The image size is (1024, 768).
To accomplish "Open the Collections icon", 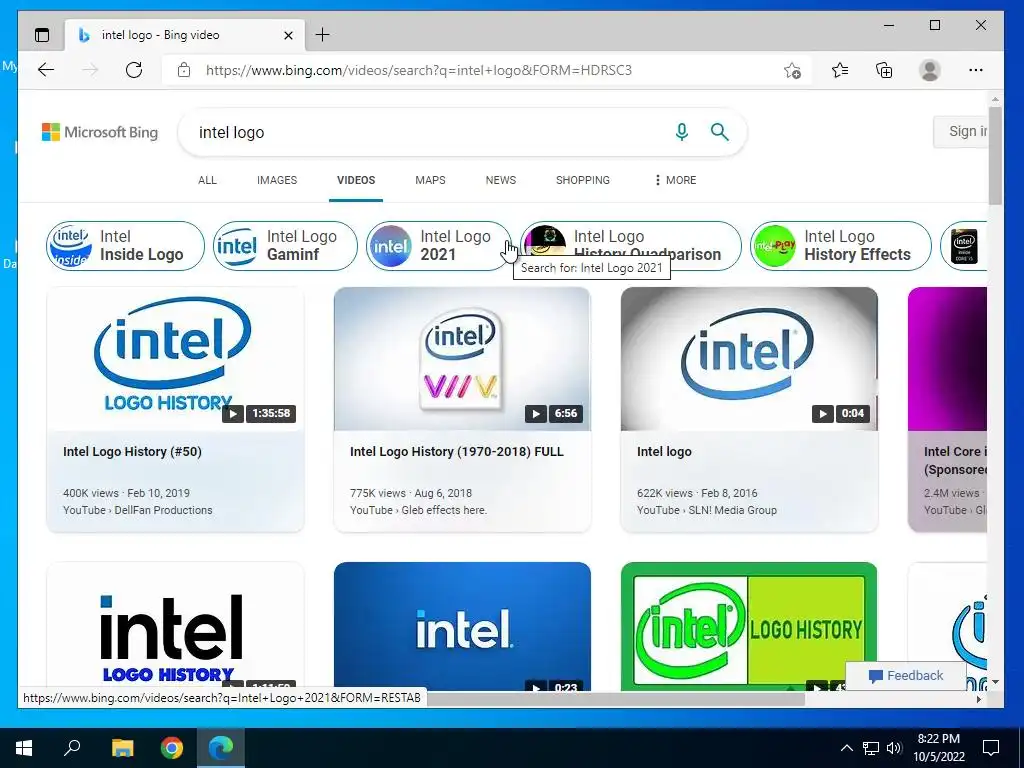I will [884, 70].
